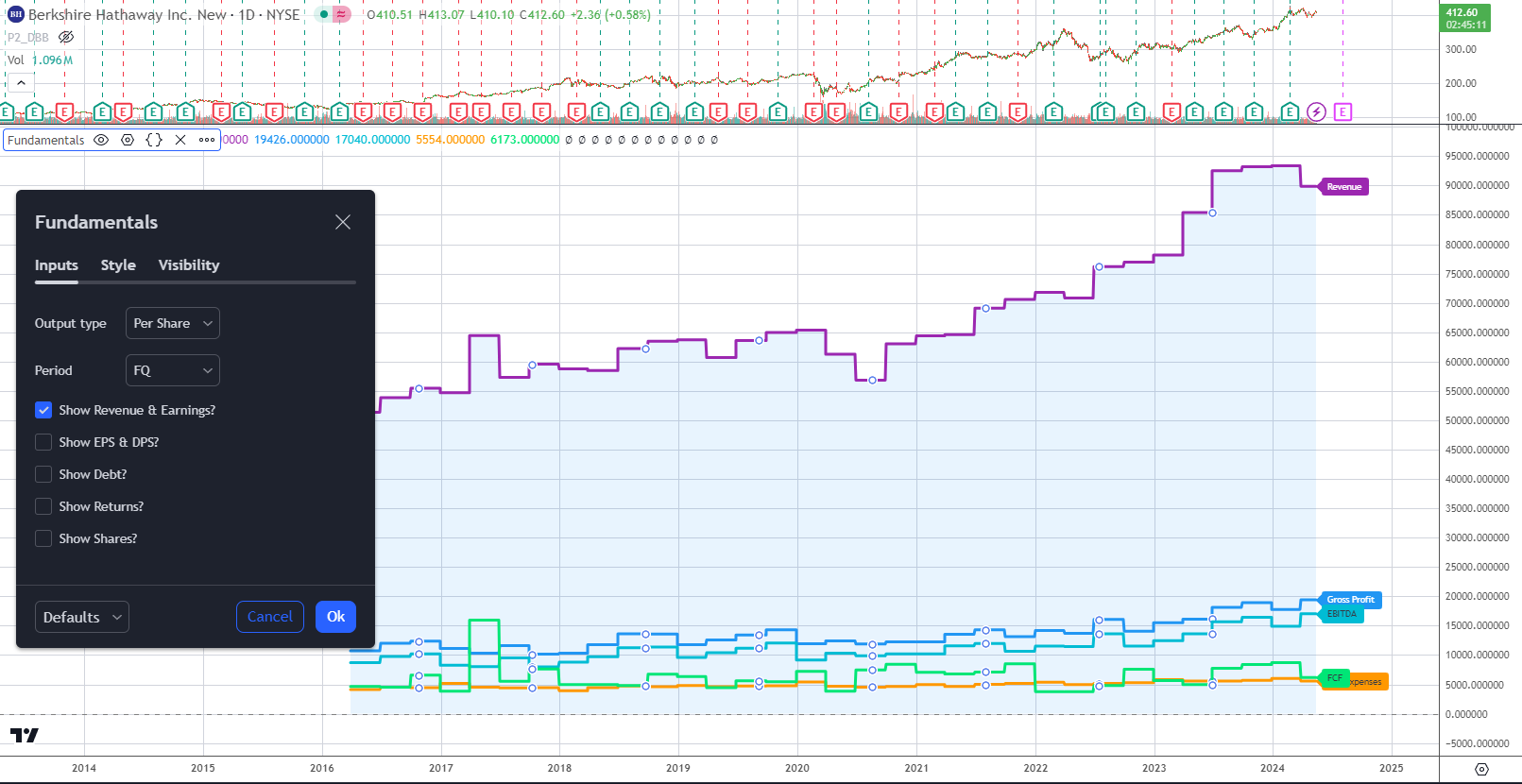This screenshot has width=1522, height=784.
Task: Click the magenta upcoming earnings E marker
Action: pos(1342,112)
